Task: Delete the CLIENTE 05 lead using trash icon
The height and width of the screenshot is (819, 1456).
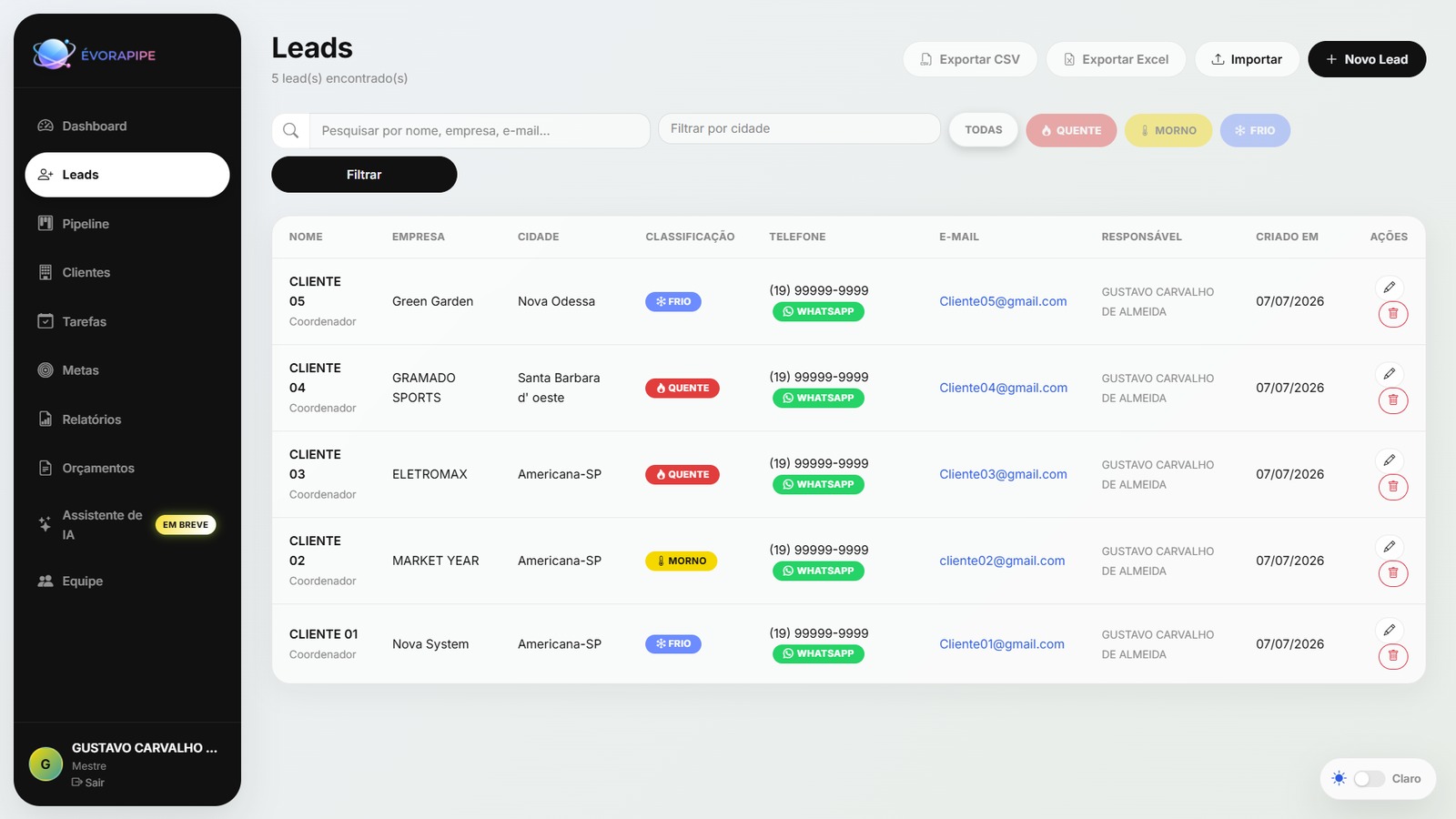Action: point(1393,314)
